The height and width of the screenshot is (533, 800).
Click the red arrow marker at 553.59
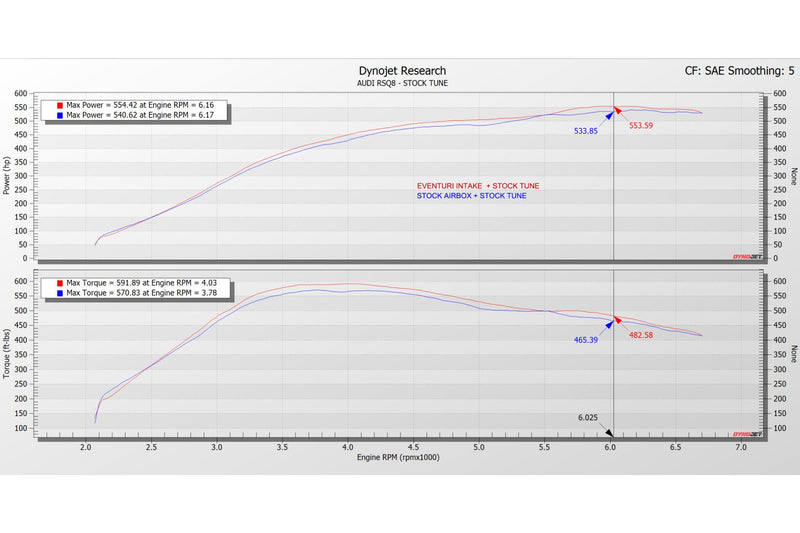(619, 111)
